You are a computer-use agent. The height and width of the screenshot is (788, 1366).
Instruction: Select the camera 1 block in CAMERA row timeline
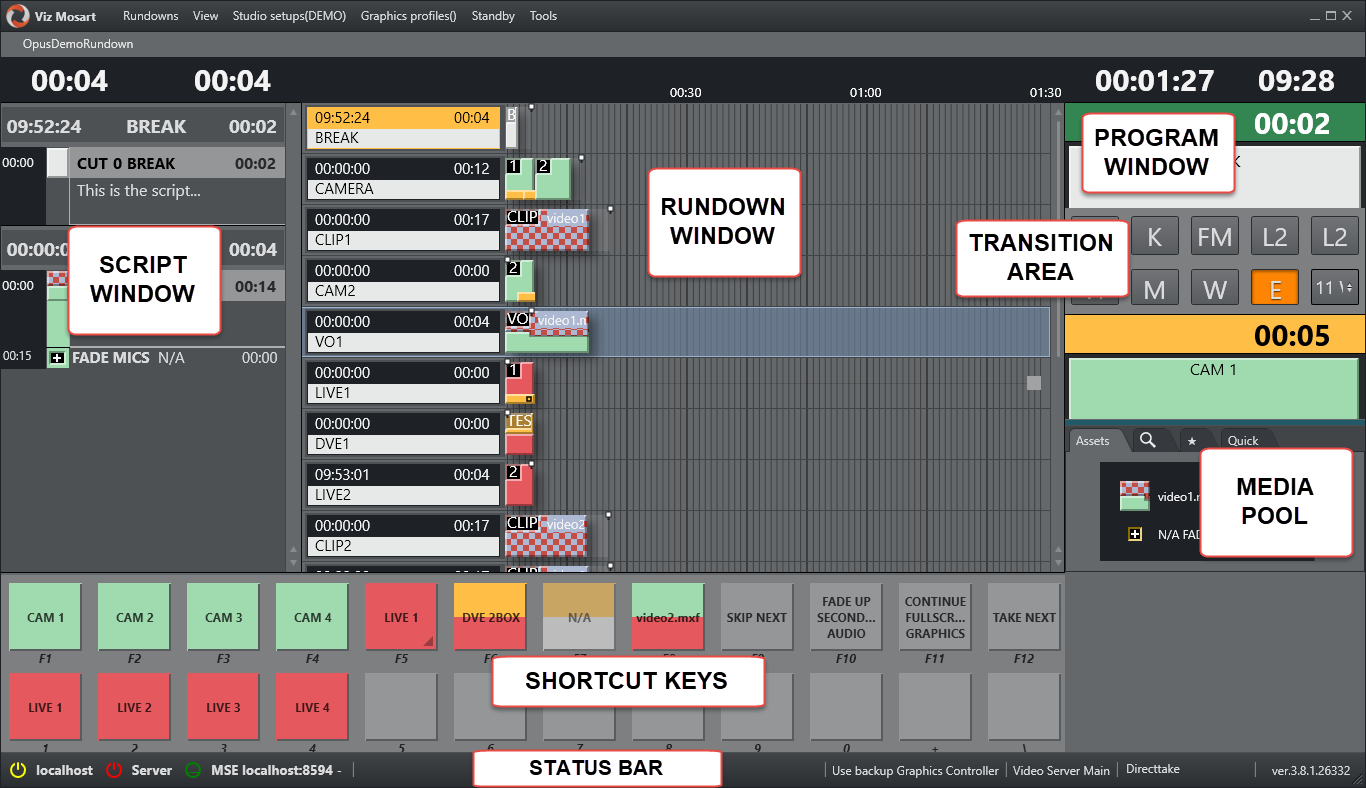(519, 178)
